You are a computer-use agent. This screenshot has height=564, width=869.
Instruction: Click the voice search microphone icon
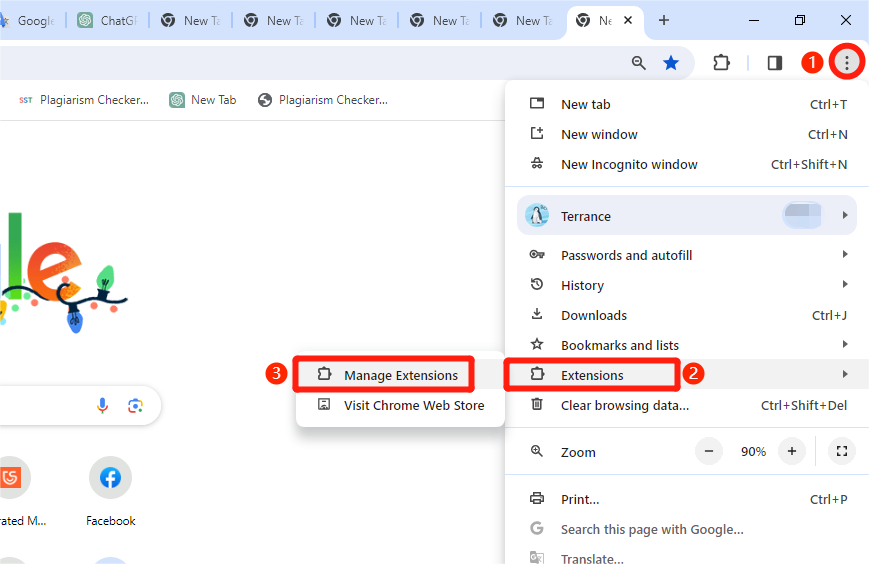click(102, 405)
